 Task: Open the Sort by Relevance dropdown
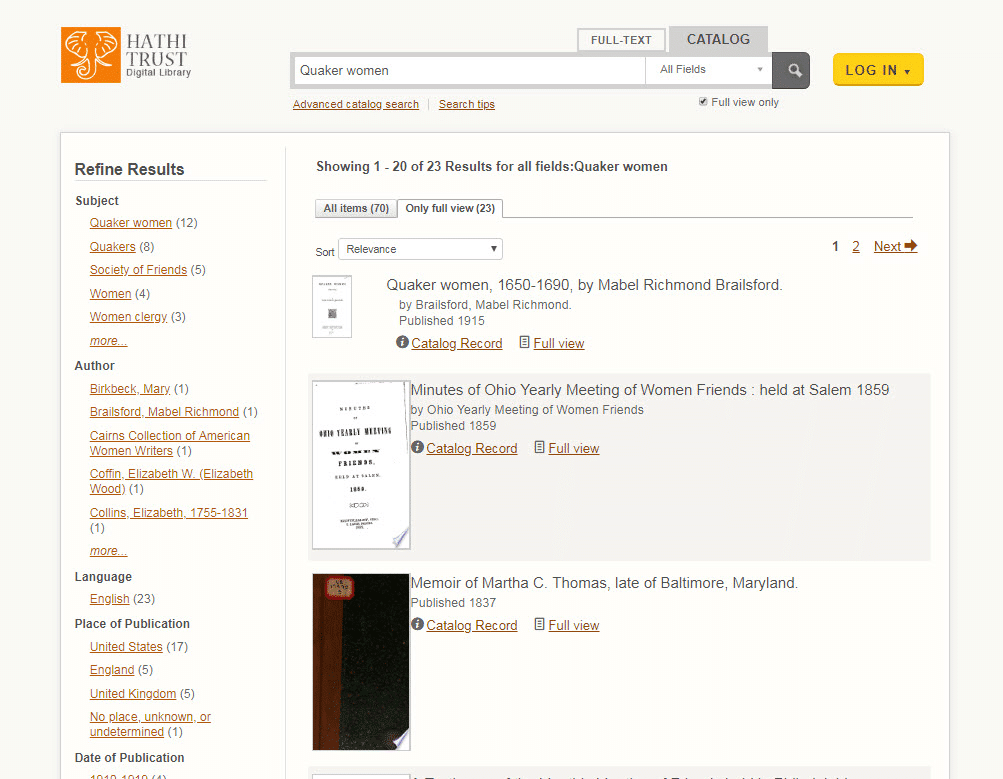pos(420,249)
